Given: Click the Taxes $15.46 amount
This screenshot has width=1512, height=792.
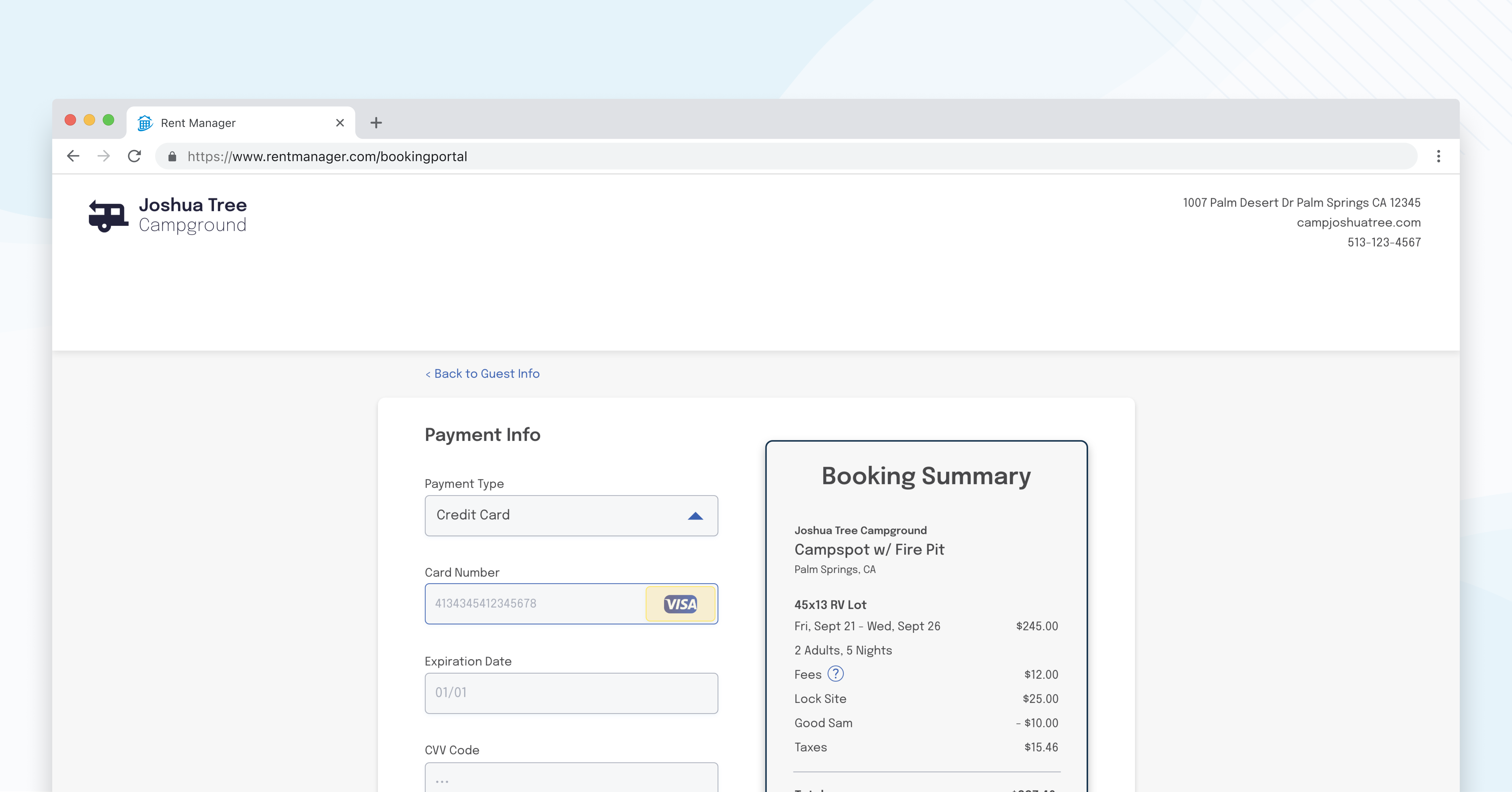Looking at the screenshot, I should click(1041, 747).
